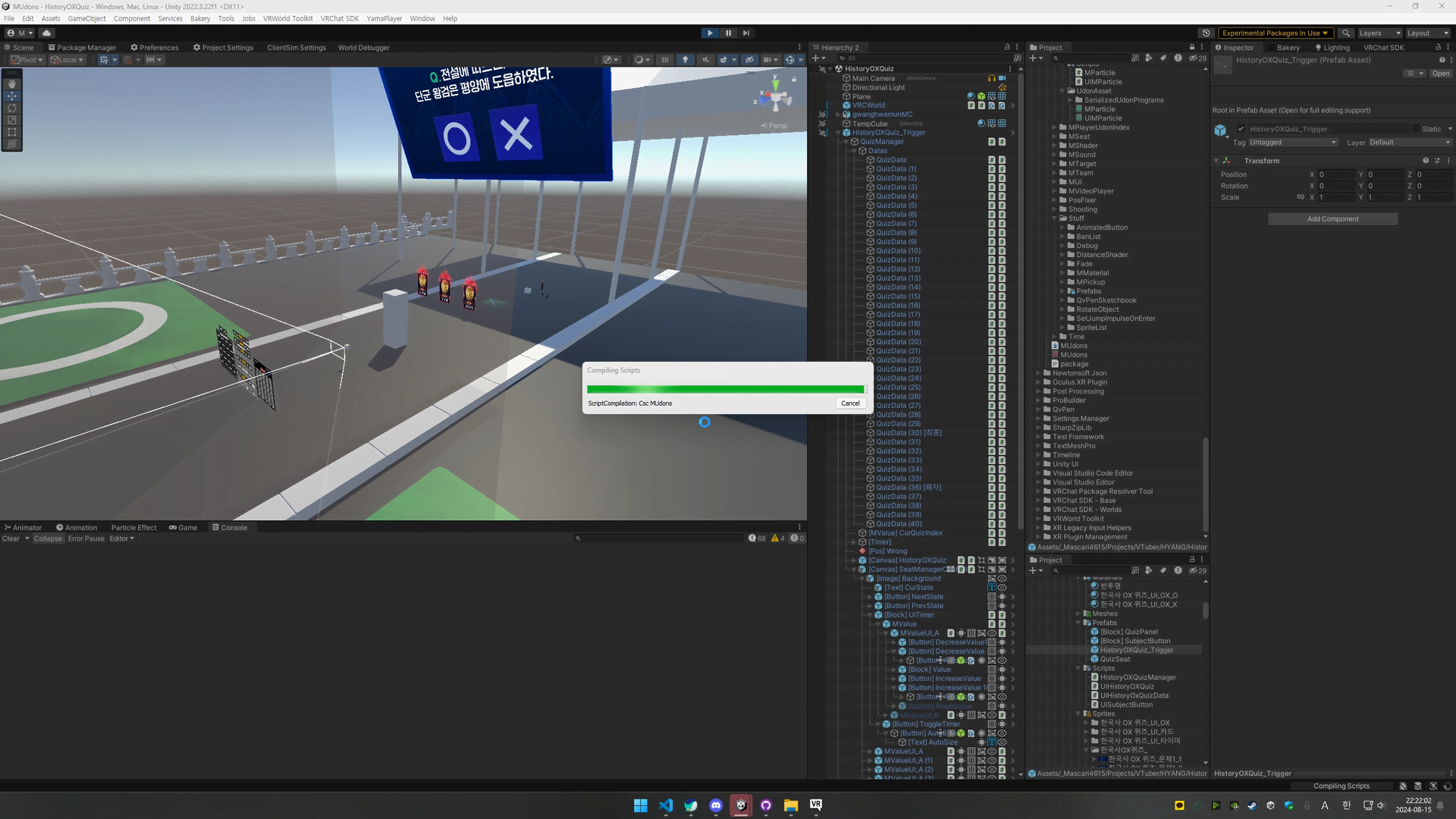1456x819 pixels.
Task: Open undo history icon in top toolbar
Action: (1206, 33)
